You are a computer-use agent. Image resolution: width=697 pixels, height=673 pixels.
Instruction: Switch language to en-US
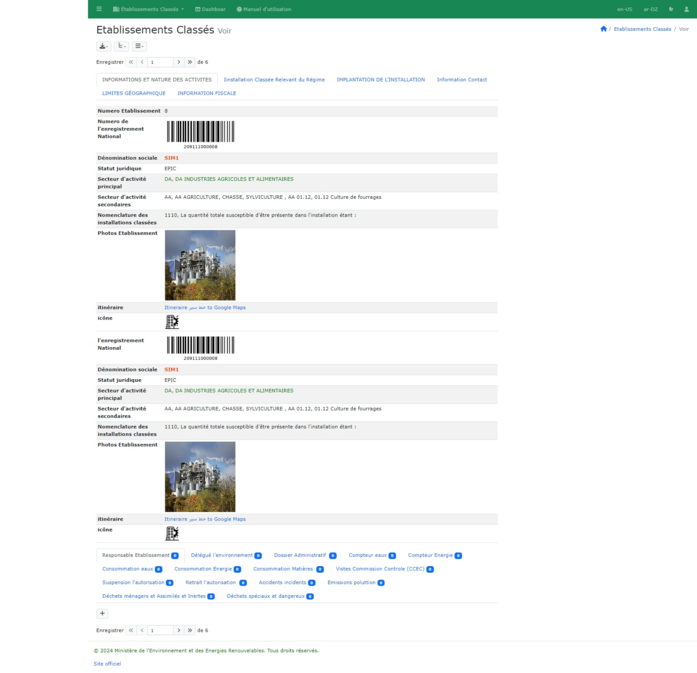coord(624,9)
